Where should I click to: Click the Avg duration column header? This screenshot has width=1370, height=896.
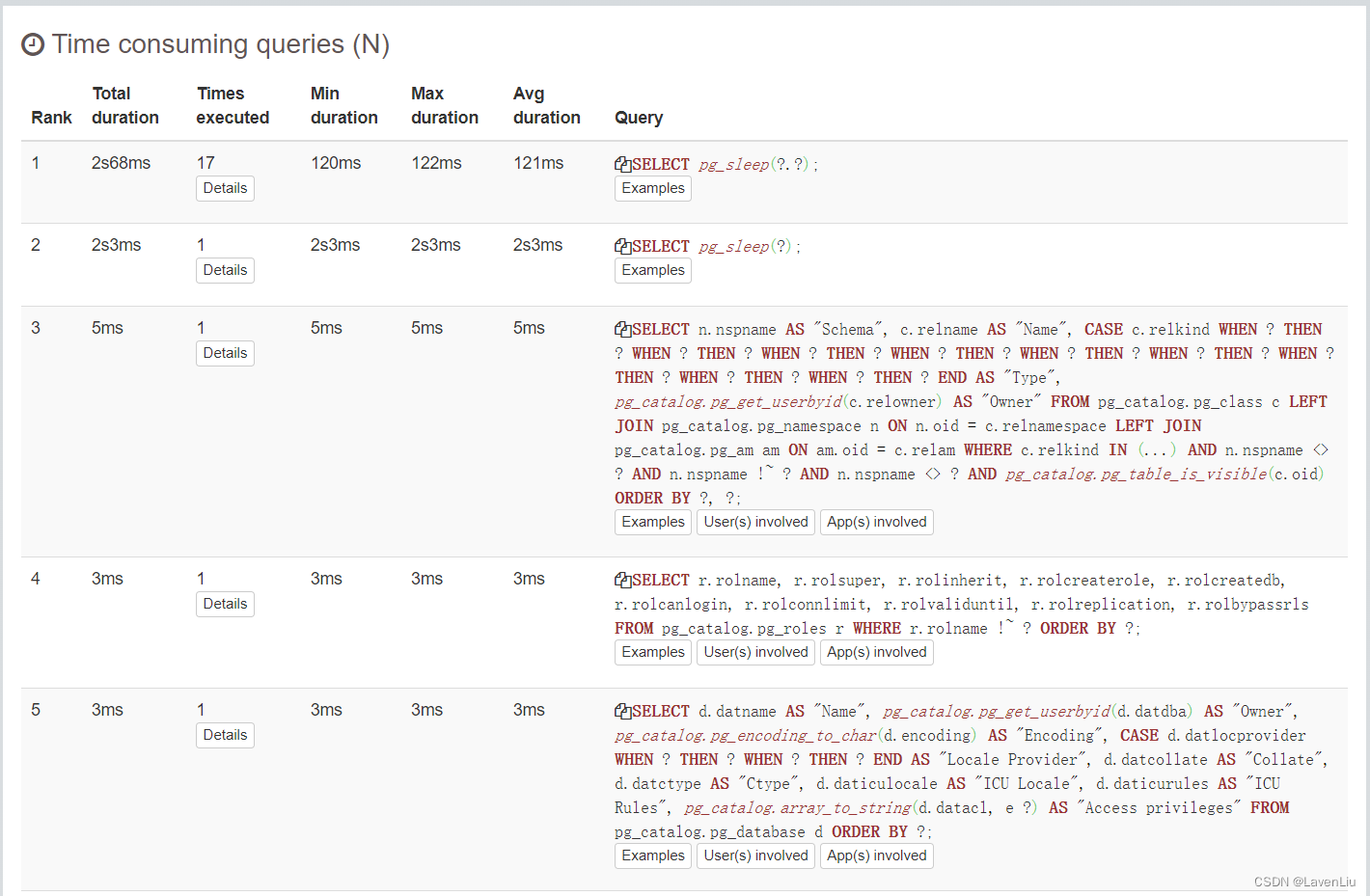547,106
